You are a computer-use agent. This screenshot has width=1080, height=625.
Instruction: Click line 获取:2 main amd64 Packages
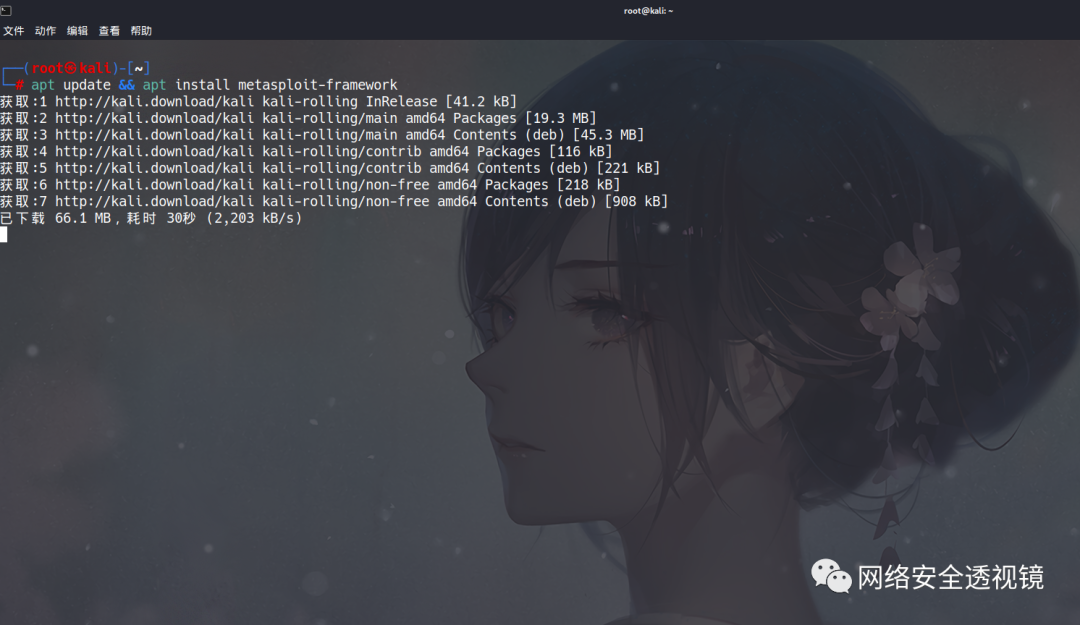pos(298,119)
